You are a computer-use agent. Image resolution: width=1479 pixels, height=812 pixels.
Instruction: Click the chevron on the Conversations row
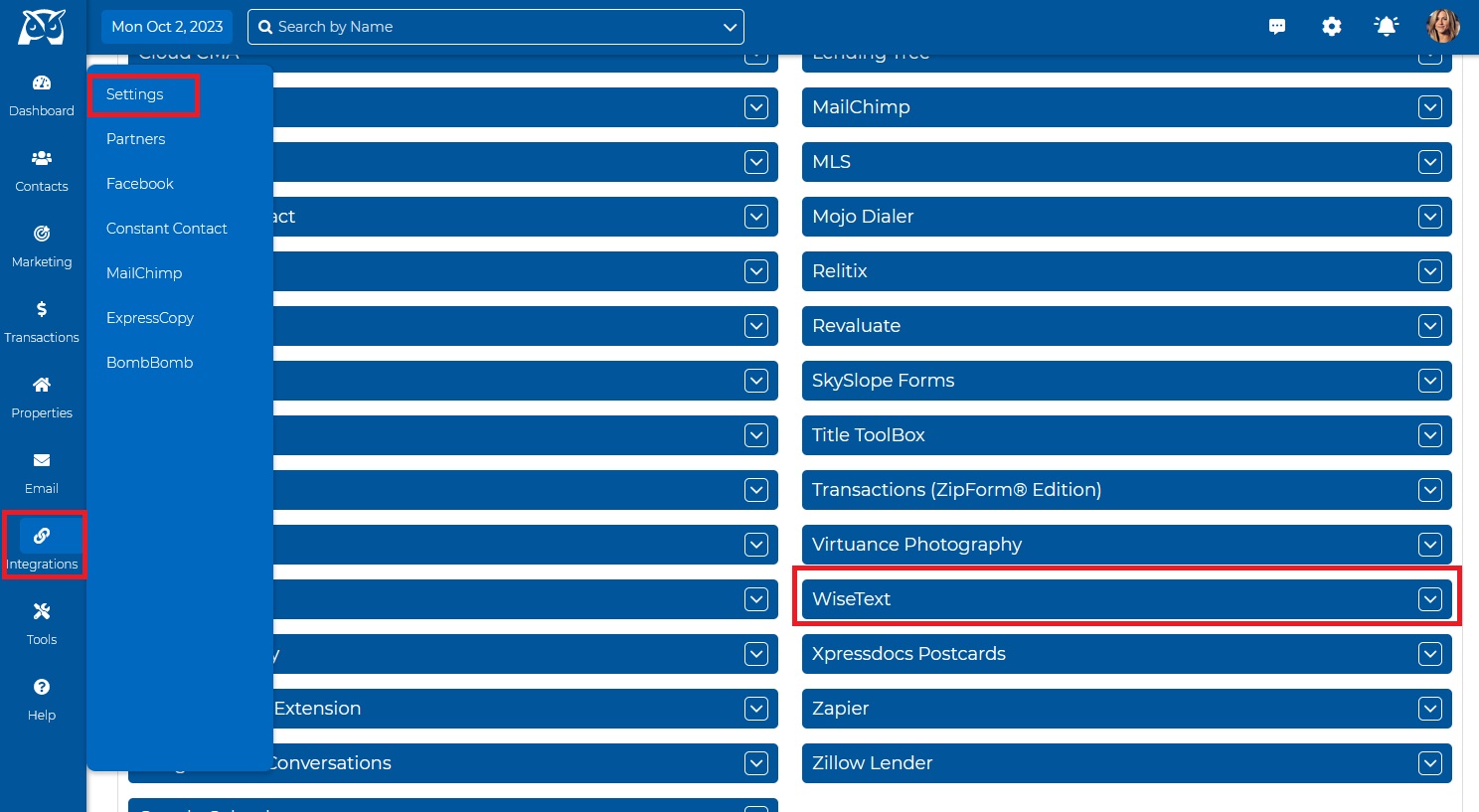click(756, 763)
